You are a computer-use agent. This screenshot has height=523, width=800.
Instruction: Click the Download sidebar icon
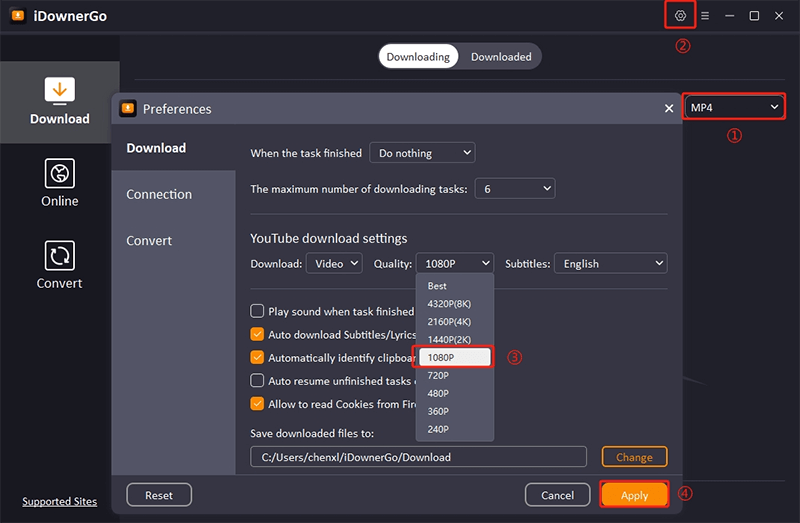pos(60,91)
